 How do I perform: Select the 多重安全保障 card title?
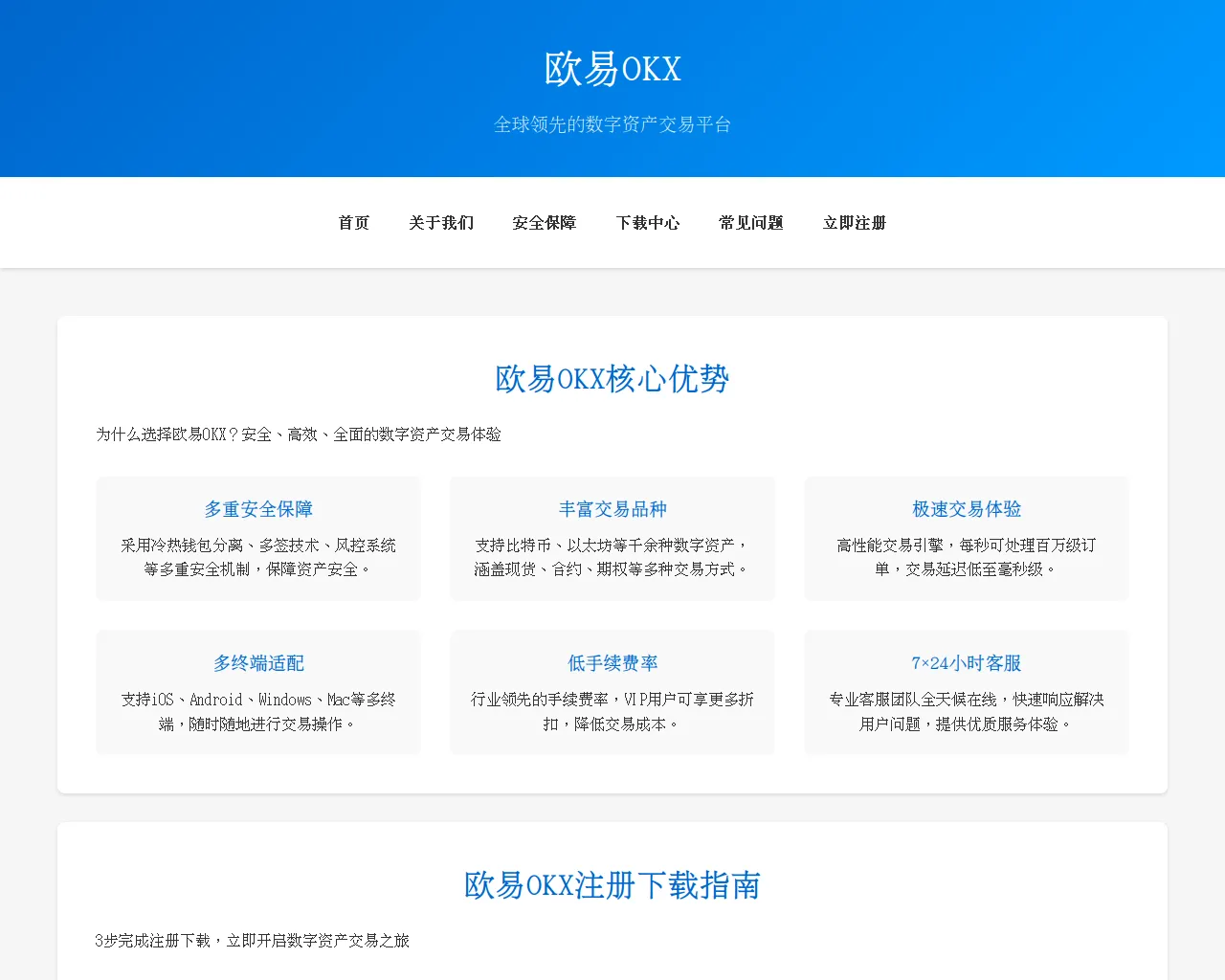[x=258, y=509]
